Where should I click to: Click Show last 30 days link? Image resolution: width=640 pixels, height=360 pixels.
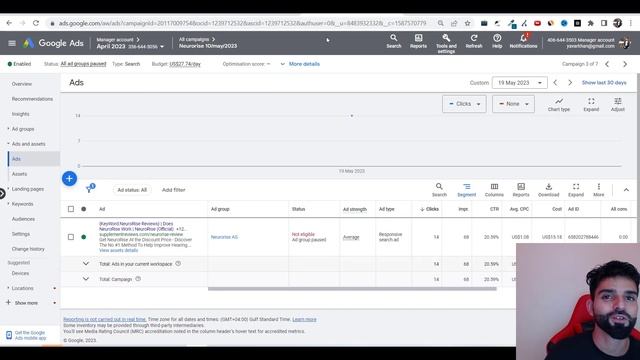pyautogui.click(x=604, y=82)
